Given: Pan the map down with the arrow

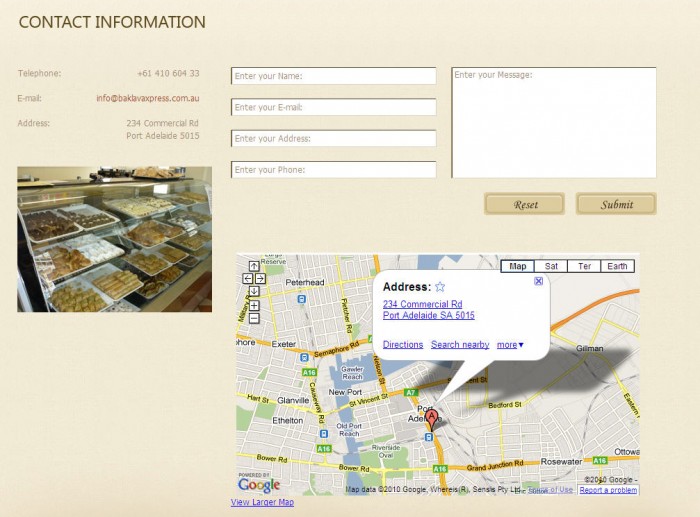Looking at the screenshot, I should pos(254,291).
